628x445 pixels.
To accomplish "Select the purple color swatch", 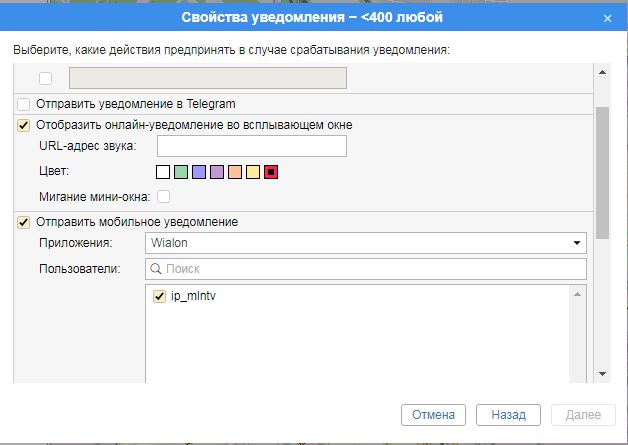I will click(x=217, y=172).
